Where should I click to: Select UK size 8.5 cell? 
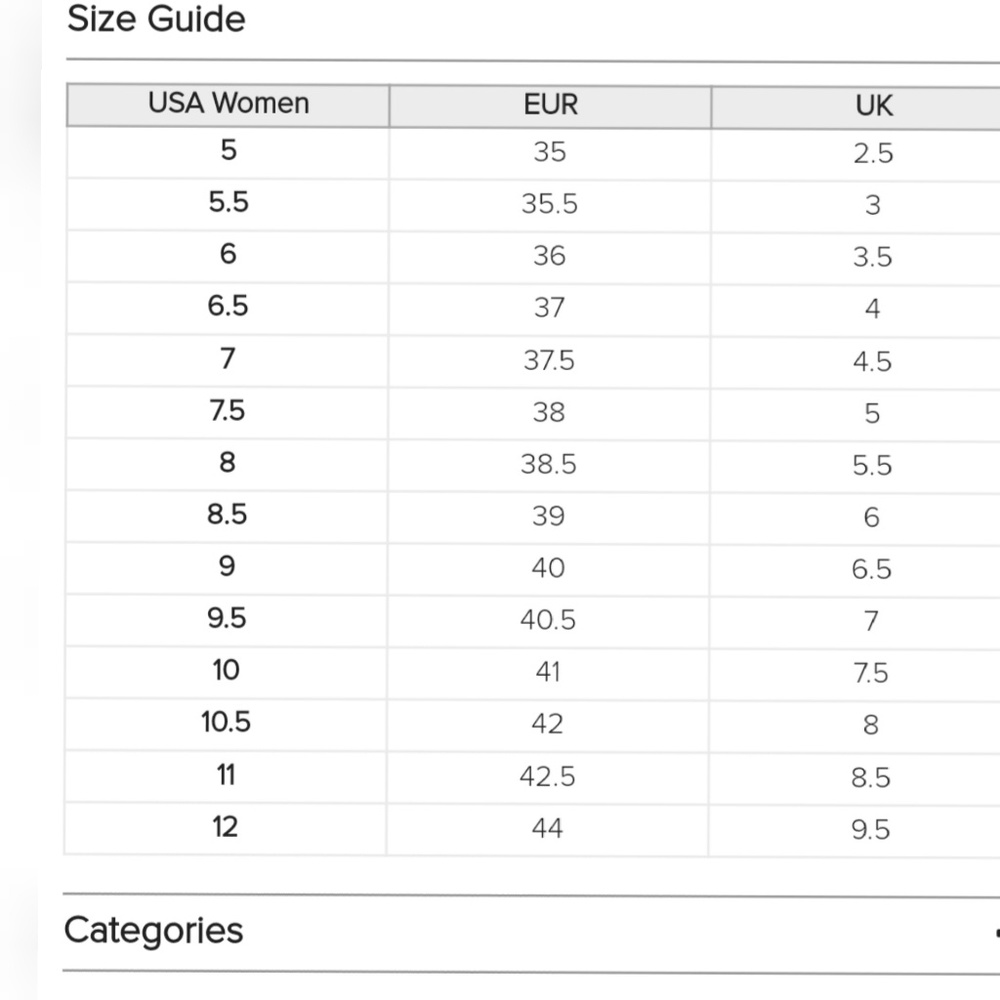tap(871, 777)
